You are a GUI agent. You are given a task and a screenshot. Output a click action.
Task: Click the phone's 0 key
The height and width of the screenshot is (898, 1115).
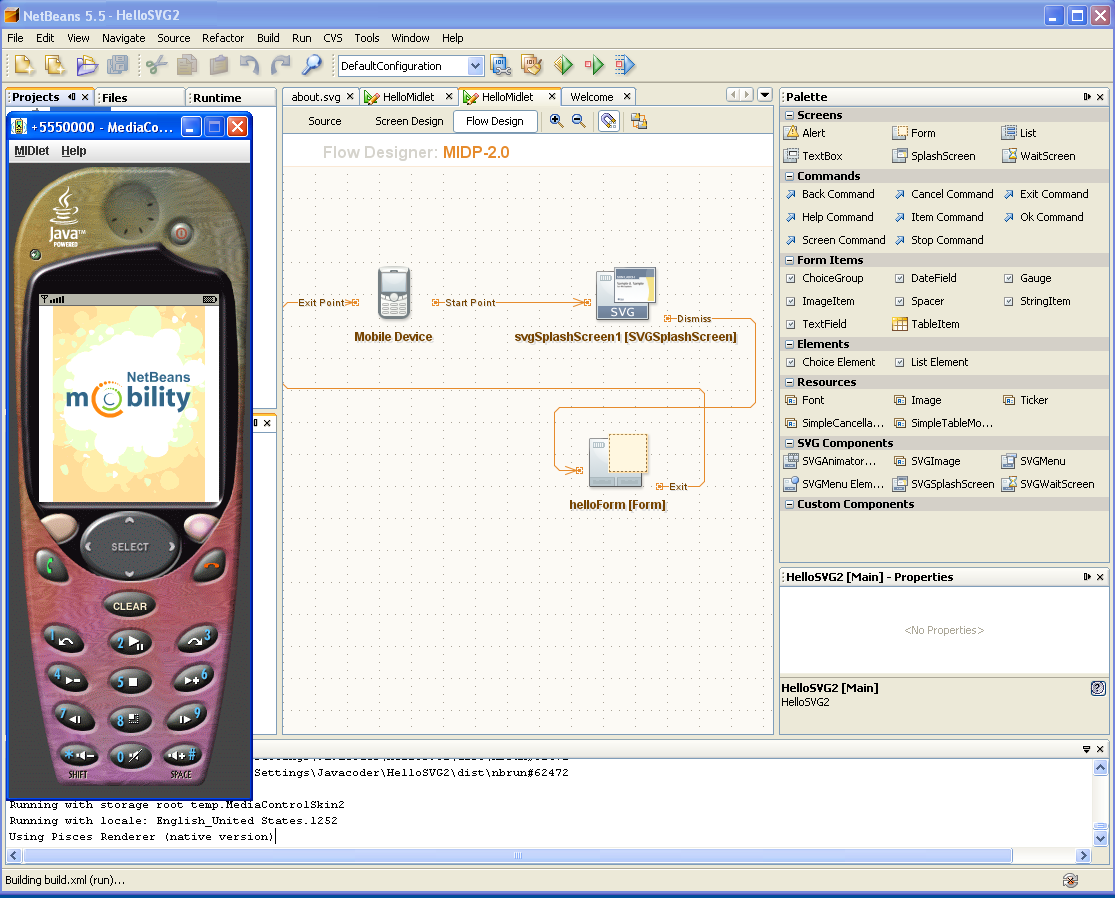click(129, 757)
